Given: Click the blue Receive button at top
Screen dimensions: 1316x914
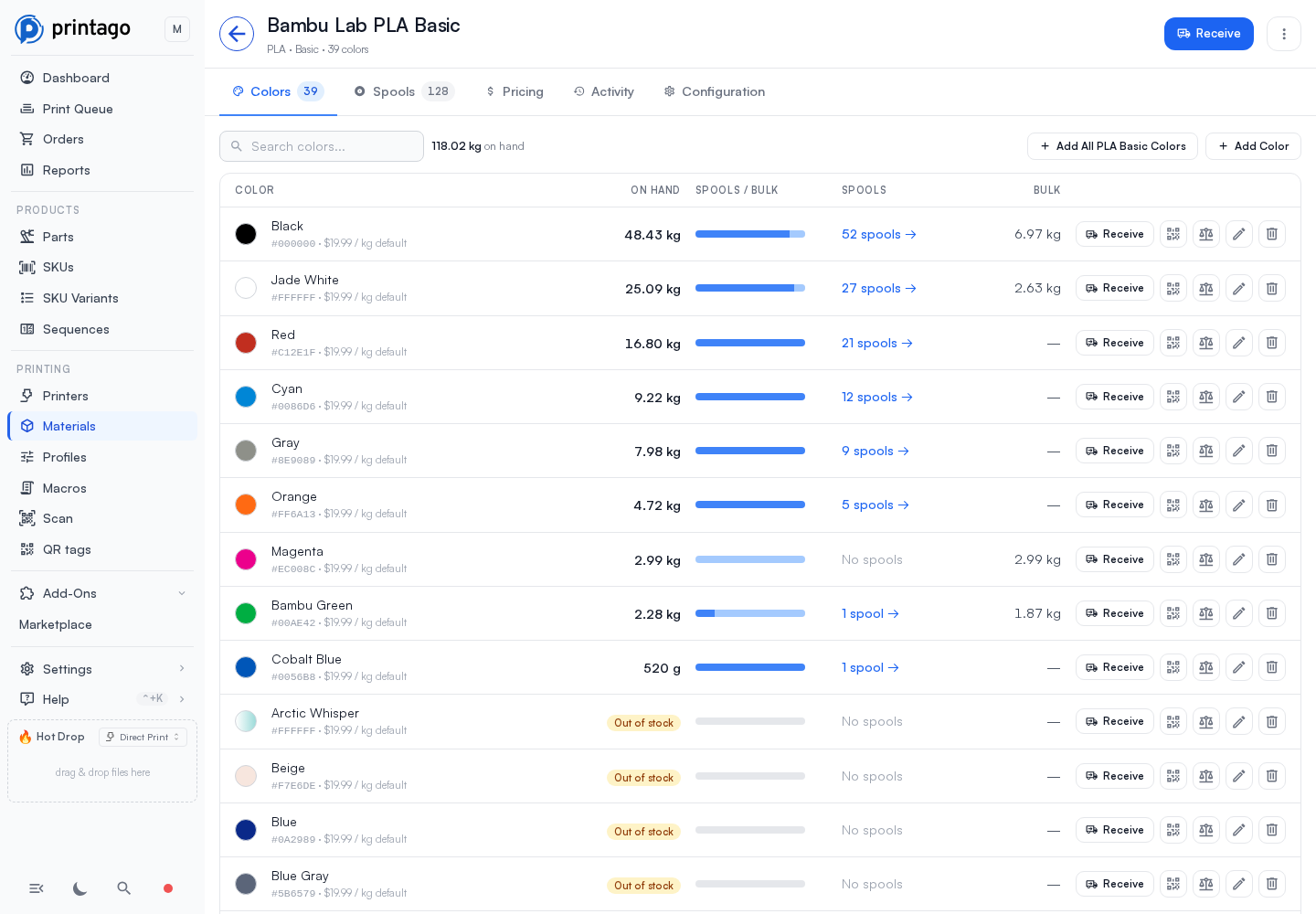Looking at the screenshot, I should pos(1209,34).
